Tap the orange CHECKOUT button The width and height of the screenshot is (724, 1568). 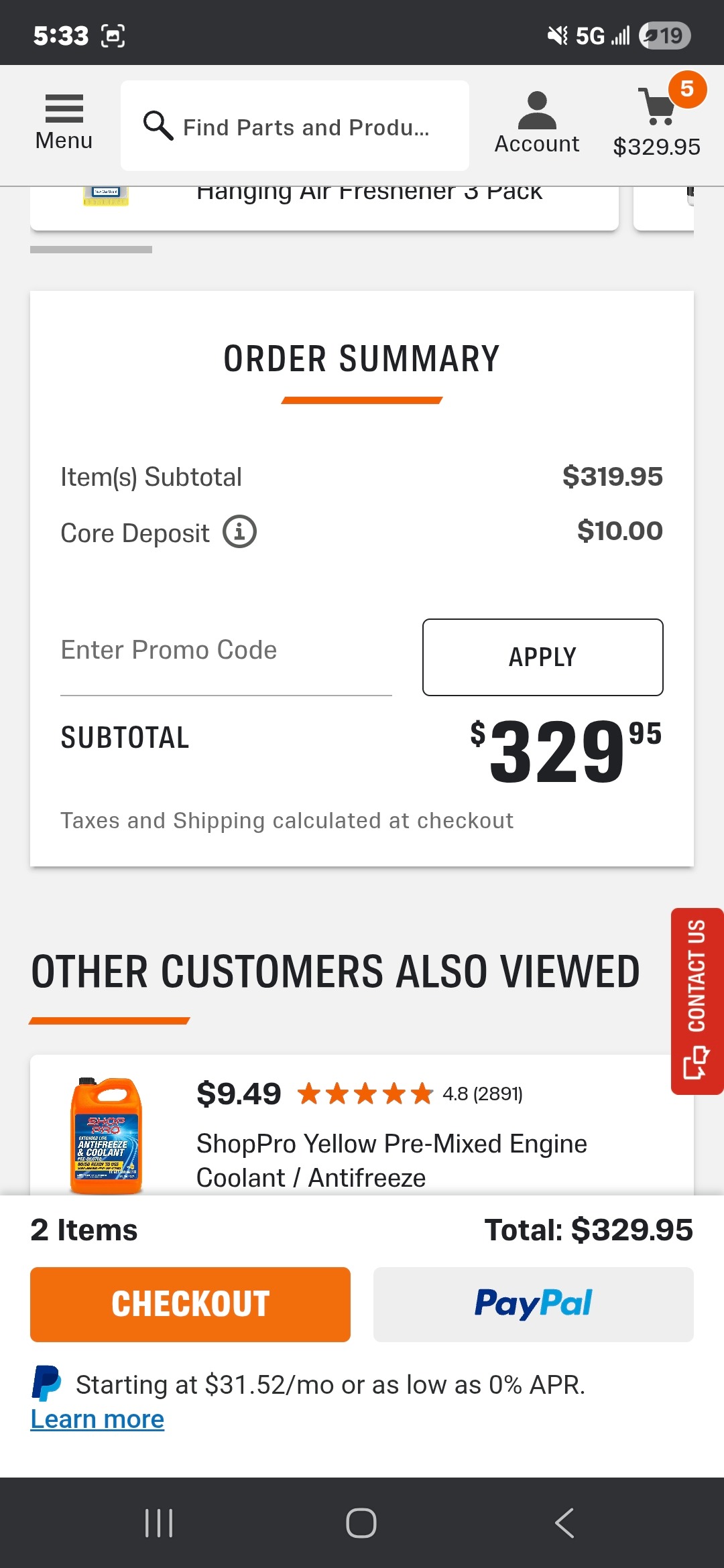click(190, 1304)
